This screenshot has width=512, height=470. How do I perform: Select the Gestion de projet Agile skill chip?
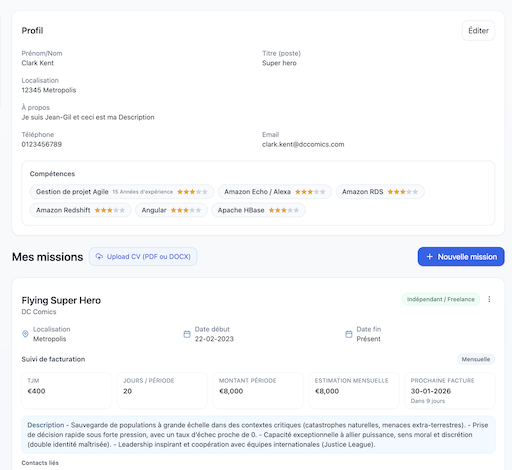coord(122,192)
